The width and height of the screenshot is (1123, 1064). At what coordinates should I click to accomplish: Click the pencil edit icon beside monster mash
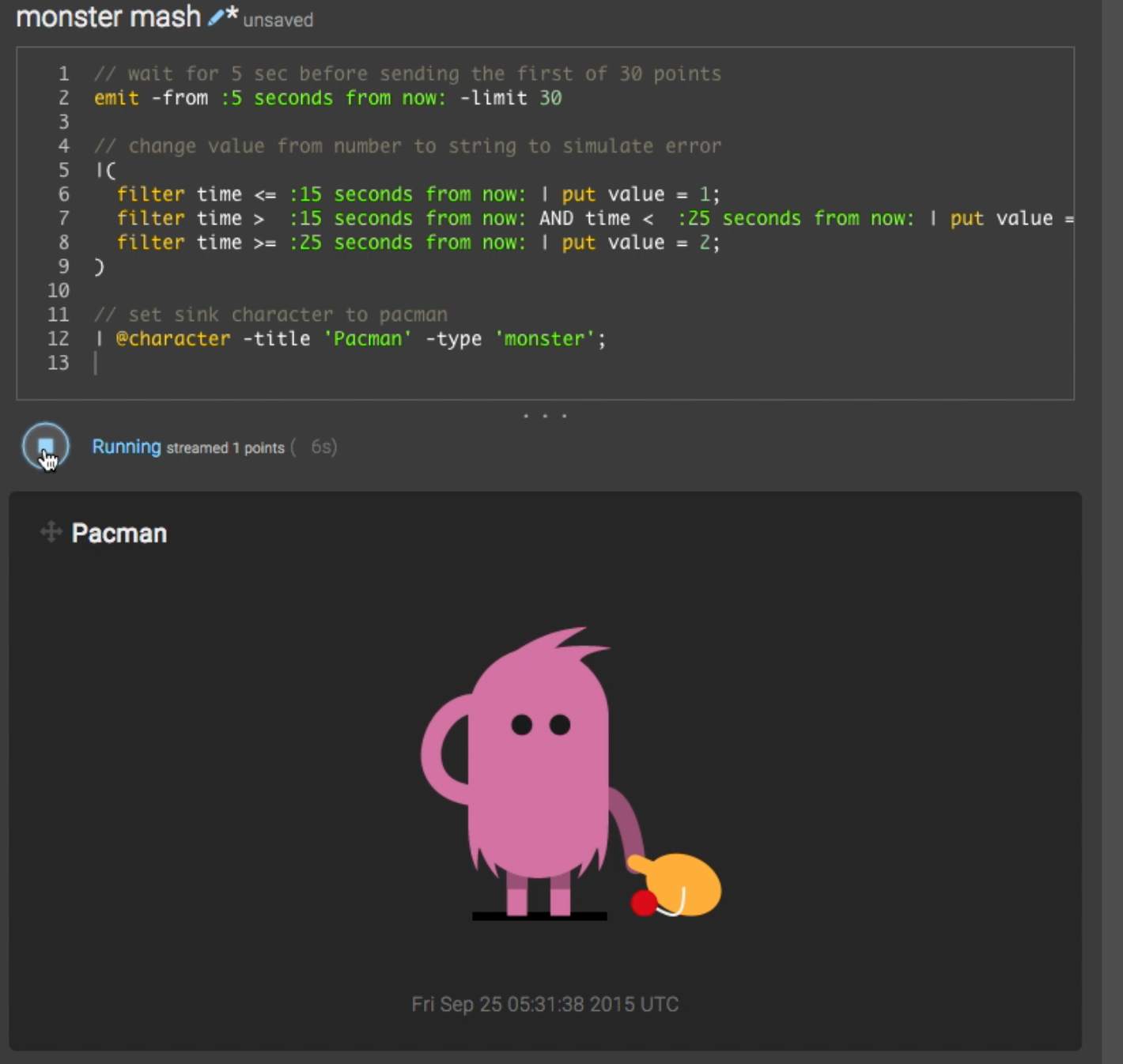tap(217, 17)
